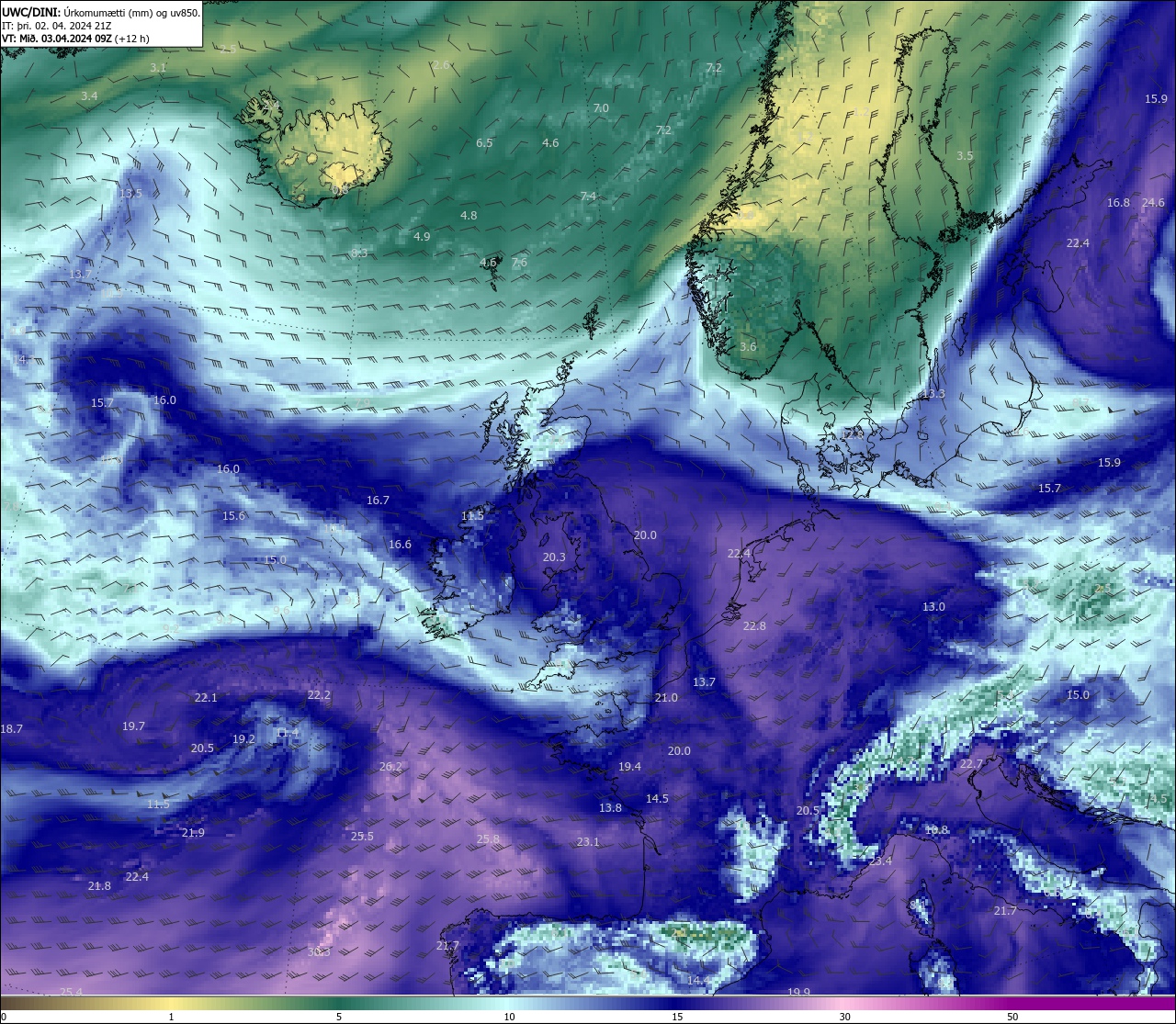Viewport: 1176px width, 1024px height.
Task: Click the 15.6 value label
Action: tap(234, 516)
